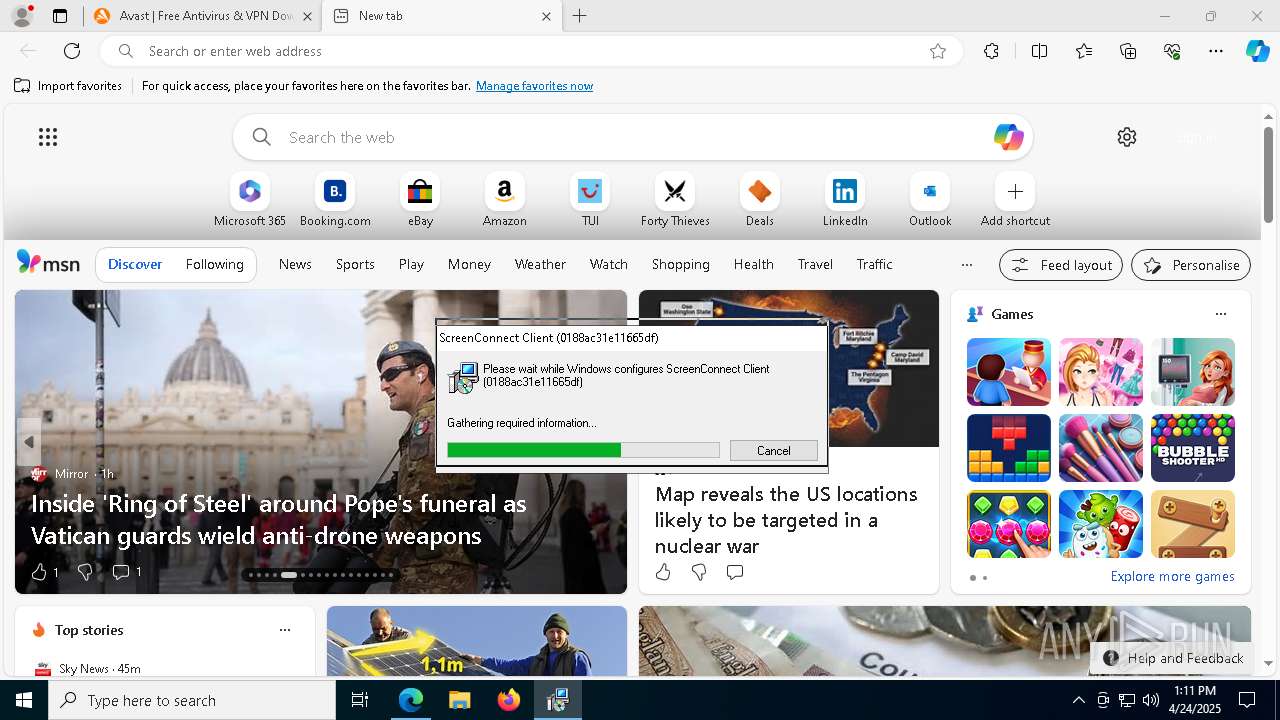
Task: Open the apps grid launcher
Action: click(48, 137)
